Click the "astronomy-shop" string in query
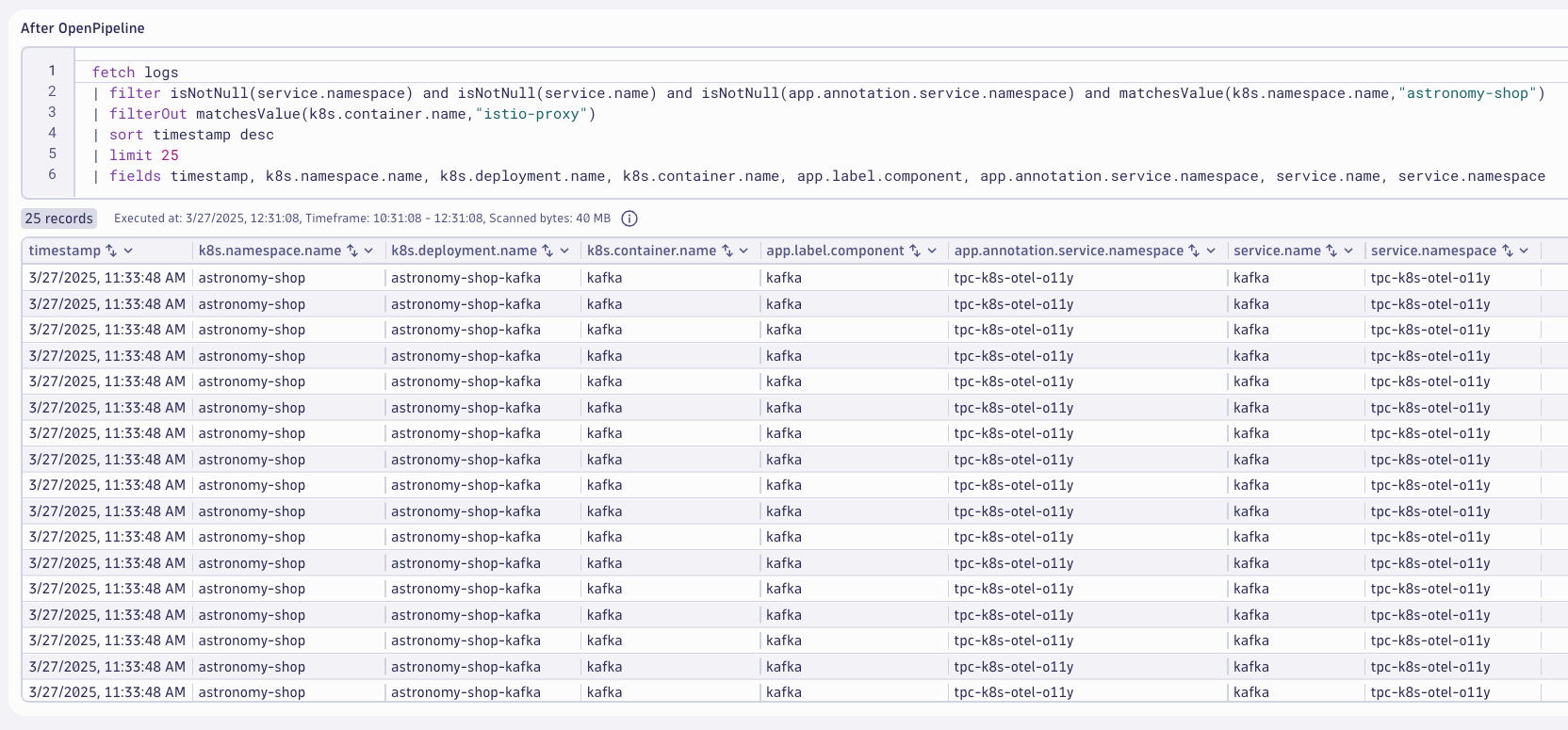The image size is (1568, 730). coord(1467,93)
